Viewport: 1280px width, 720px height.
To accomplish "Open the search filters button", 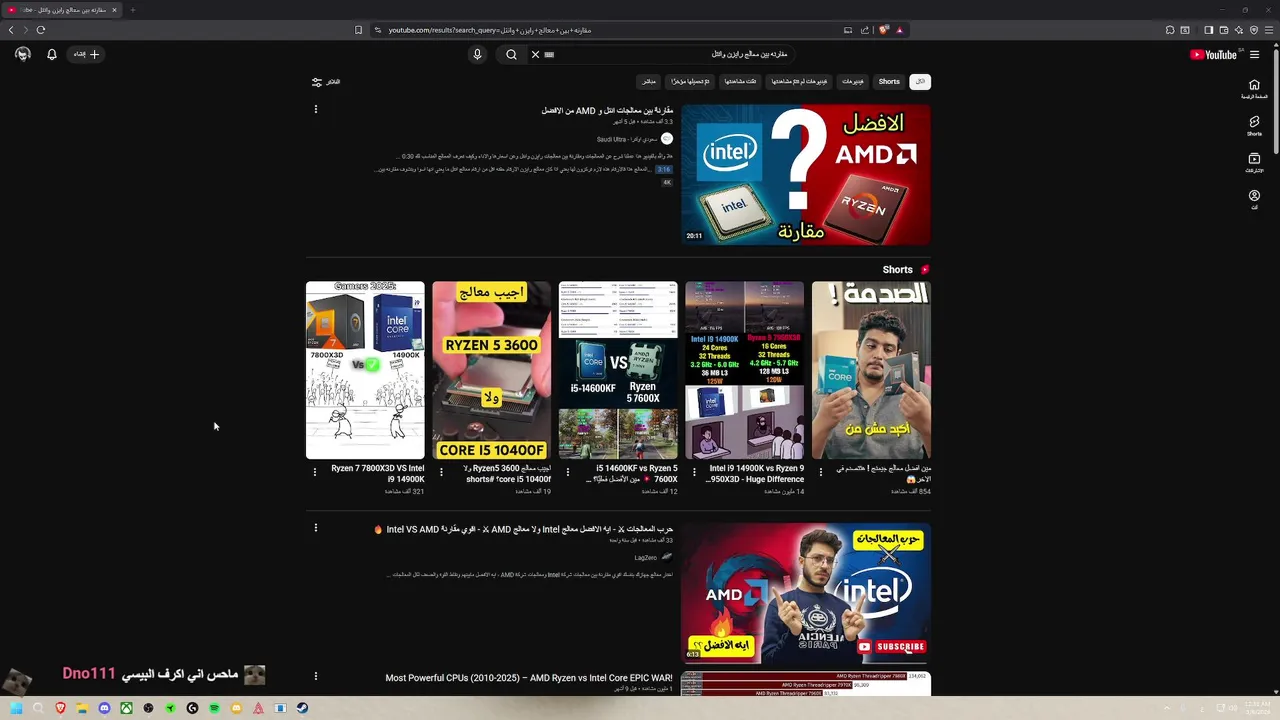I will click(x=326, y=82).
